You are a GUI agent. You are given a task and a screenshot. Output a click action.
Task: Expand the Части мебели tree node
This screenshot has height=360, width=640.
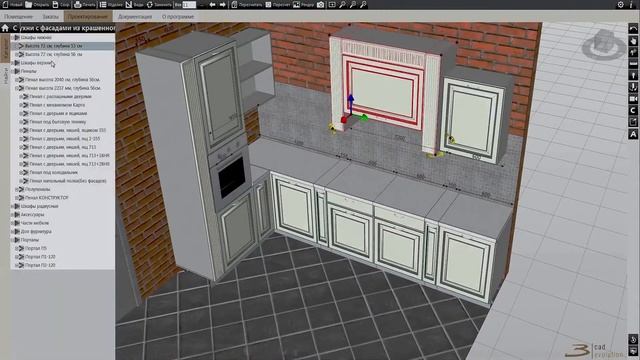[12, 223]
